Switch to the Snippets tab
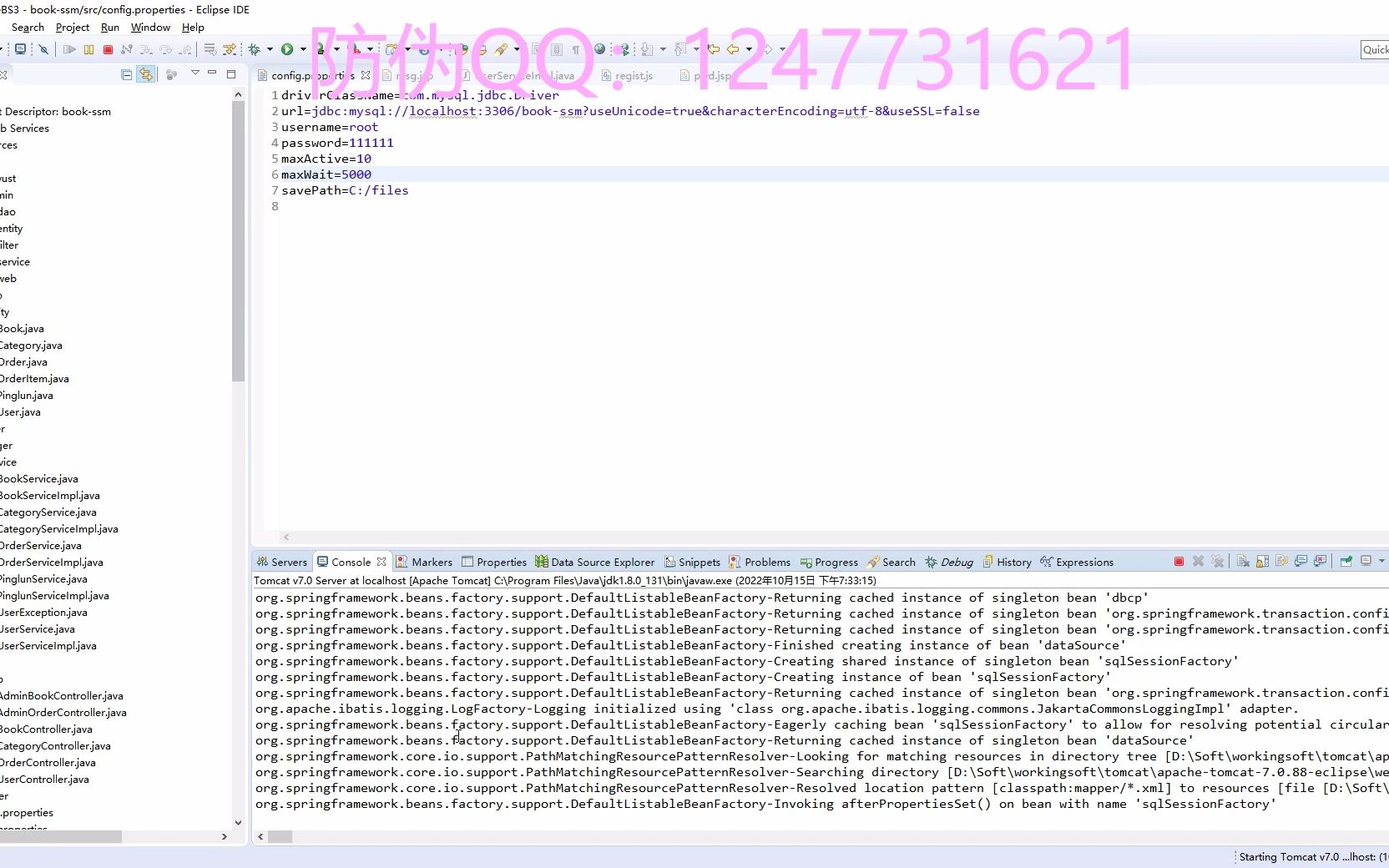 tap(692, 562)
